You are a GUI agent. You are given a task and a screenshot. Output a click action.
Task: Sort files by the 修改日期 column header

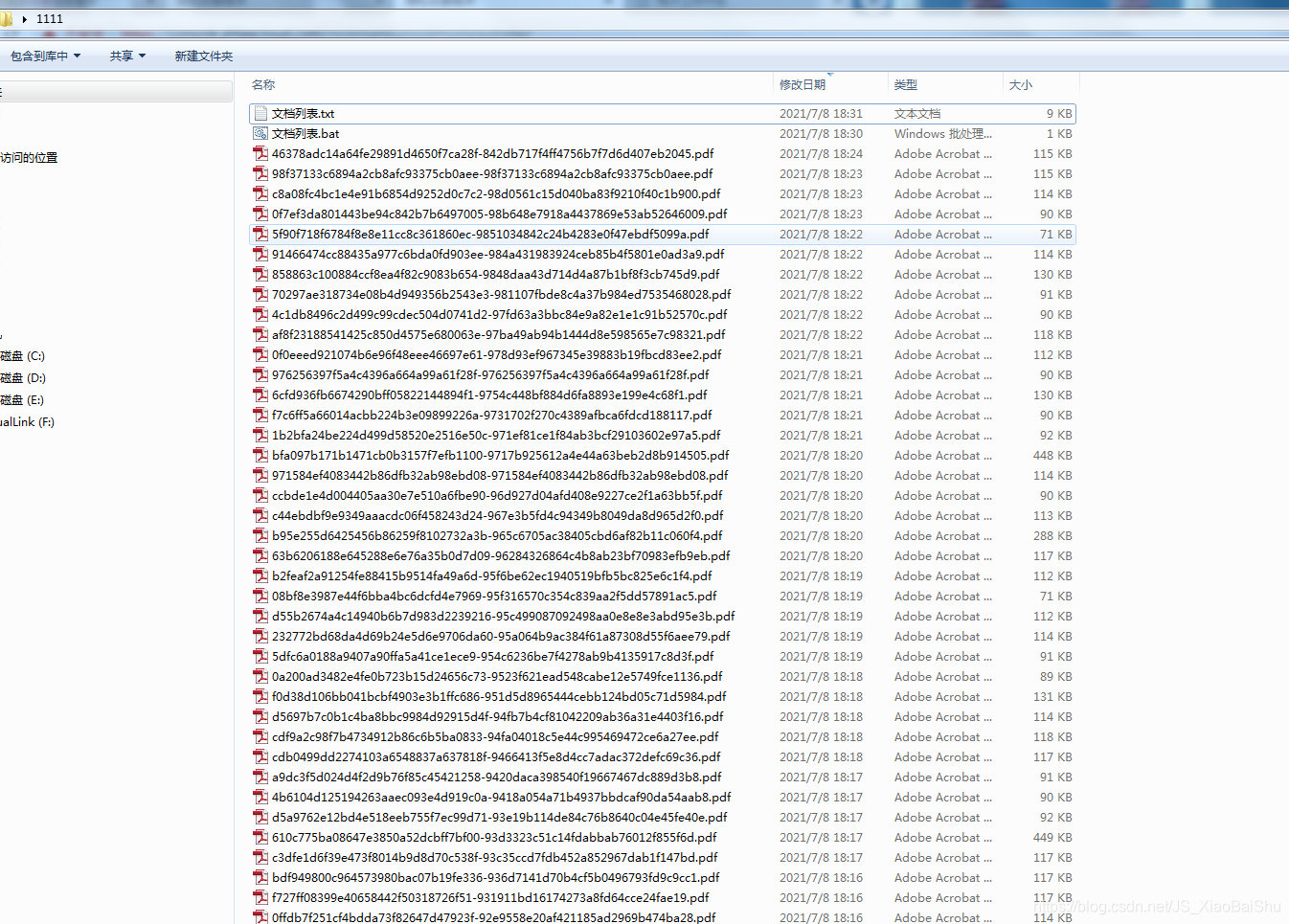pyautogui.click(x=803, y=84)
